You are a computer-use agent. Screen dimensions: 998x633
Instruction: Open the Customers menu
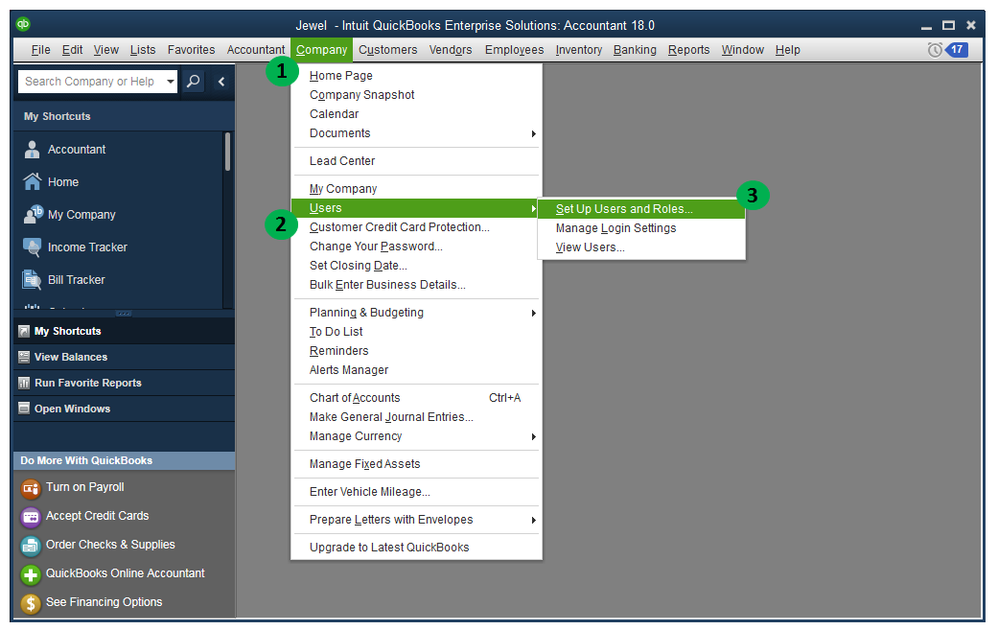[x=388, y=50]
